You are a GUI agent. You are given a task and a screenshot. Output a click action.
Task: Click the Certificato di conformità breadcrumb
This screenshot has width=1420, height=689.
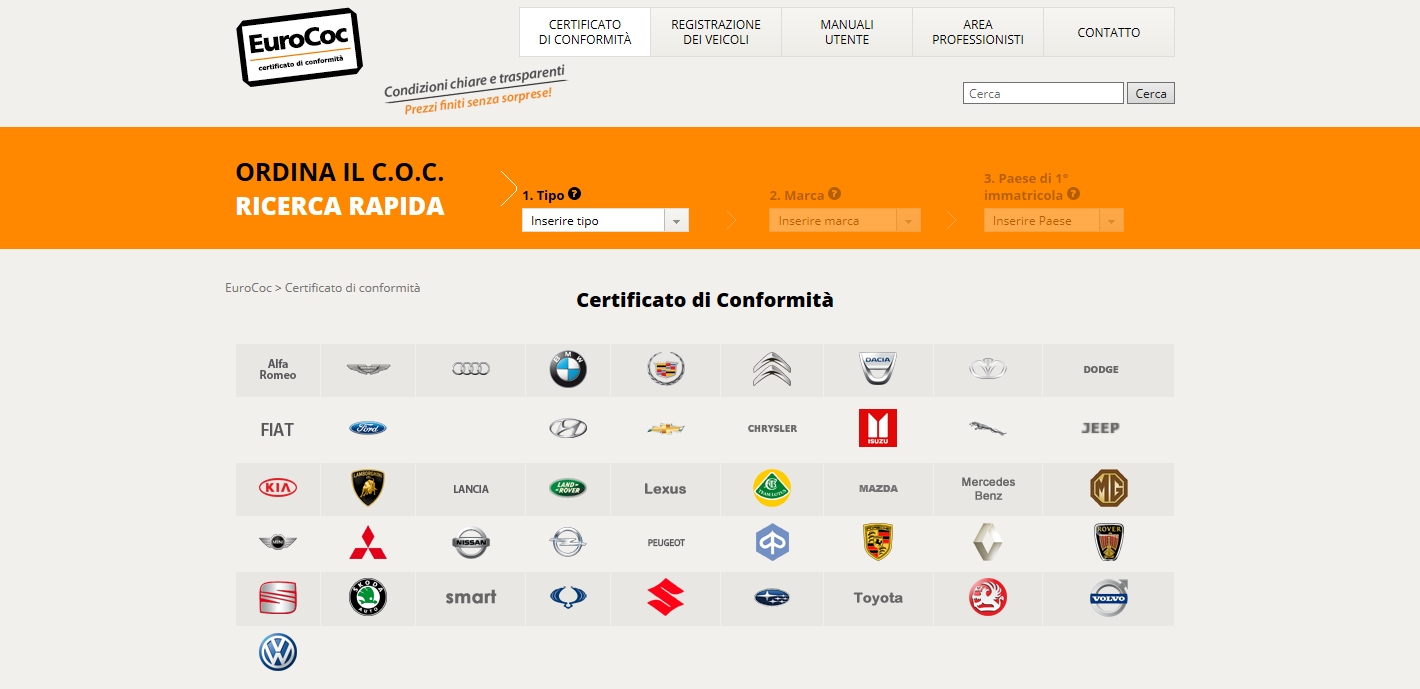[352, 288]
